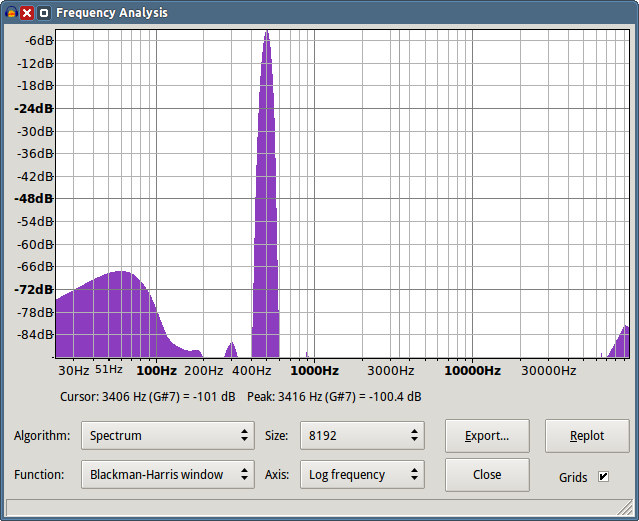Viewport: 639px width, 521px height.
Task: Click the Export... button
Action: [487, 436]
